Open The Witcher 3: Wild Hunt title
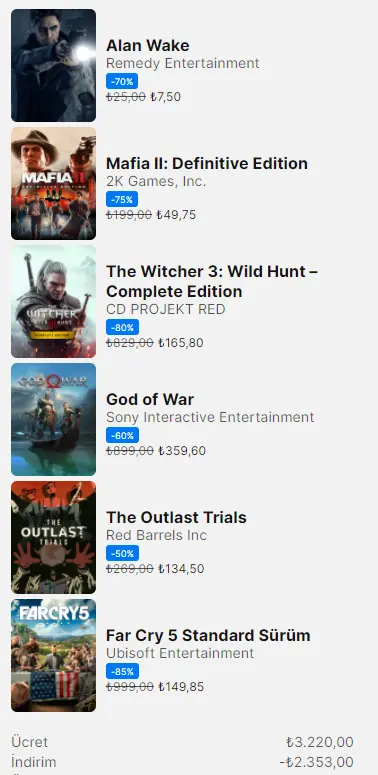The width and height of the screenshot is (378, 775). tap(212, 281)
